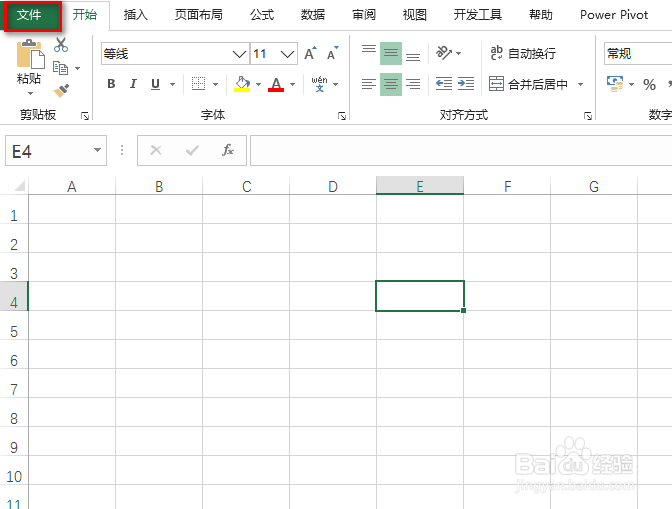
Task: Switch to 页面布局 (Page Layout) tab
Action: (x=198, y=15)
